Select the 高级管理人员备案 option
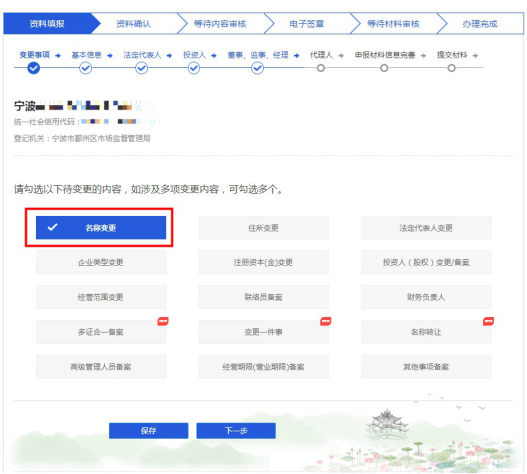The image size is (527, 474). click(x=101, y=367)
